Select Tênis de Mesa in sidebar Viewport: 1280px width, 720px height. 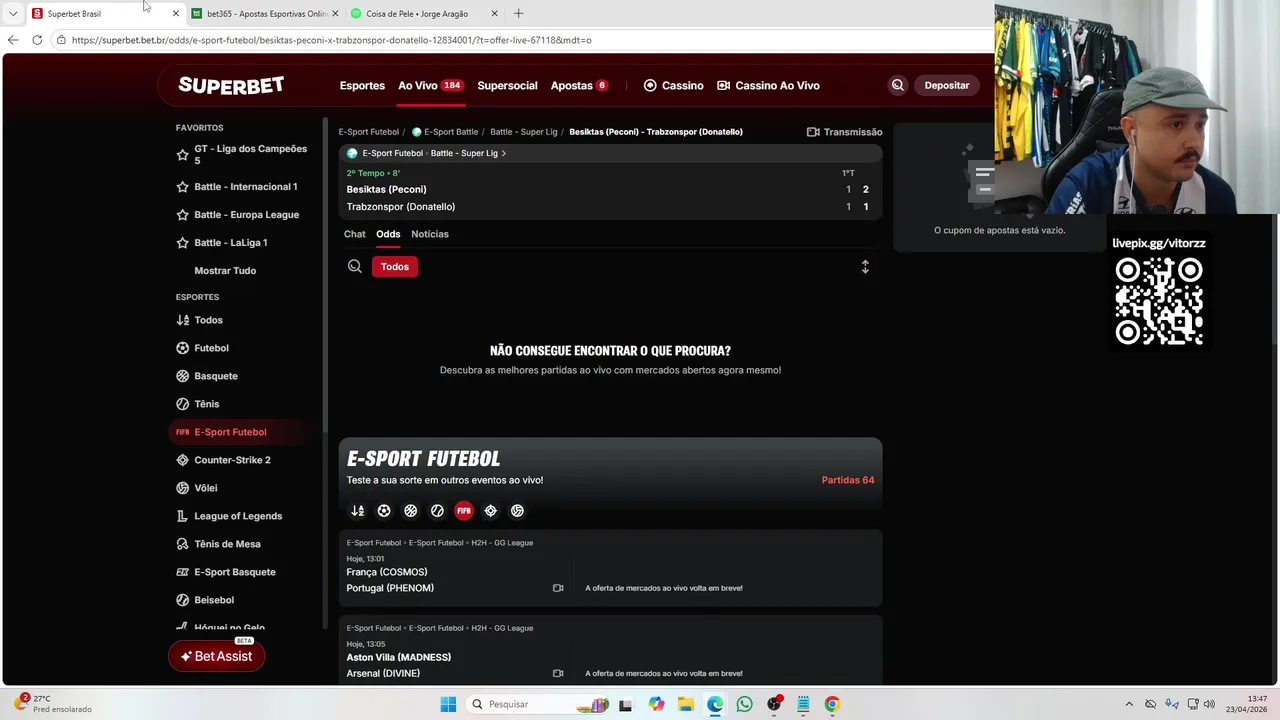(227, 544)
